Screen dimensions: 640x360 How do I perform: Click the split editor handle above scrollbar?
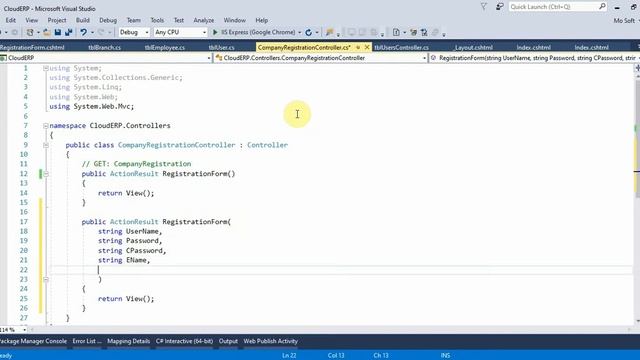point(637,68)
